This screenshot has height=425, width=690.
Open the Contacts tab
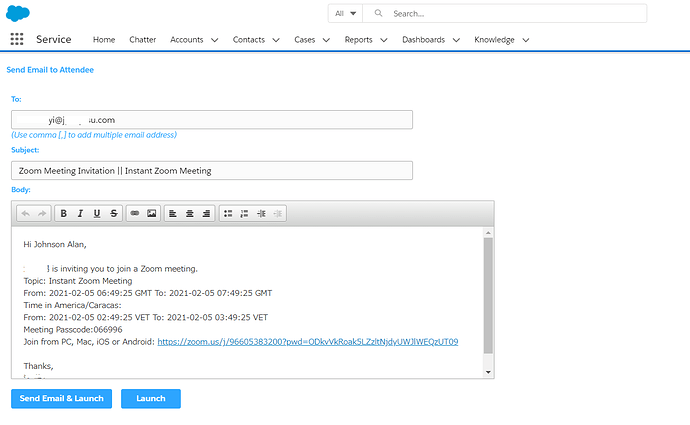[249, 40]
